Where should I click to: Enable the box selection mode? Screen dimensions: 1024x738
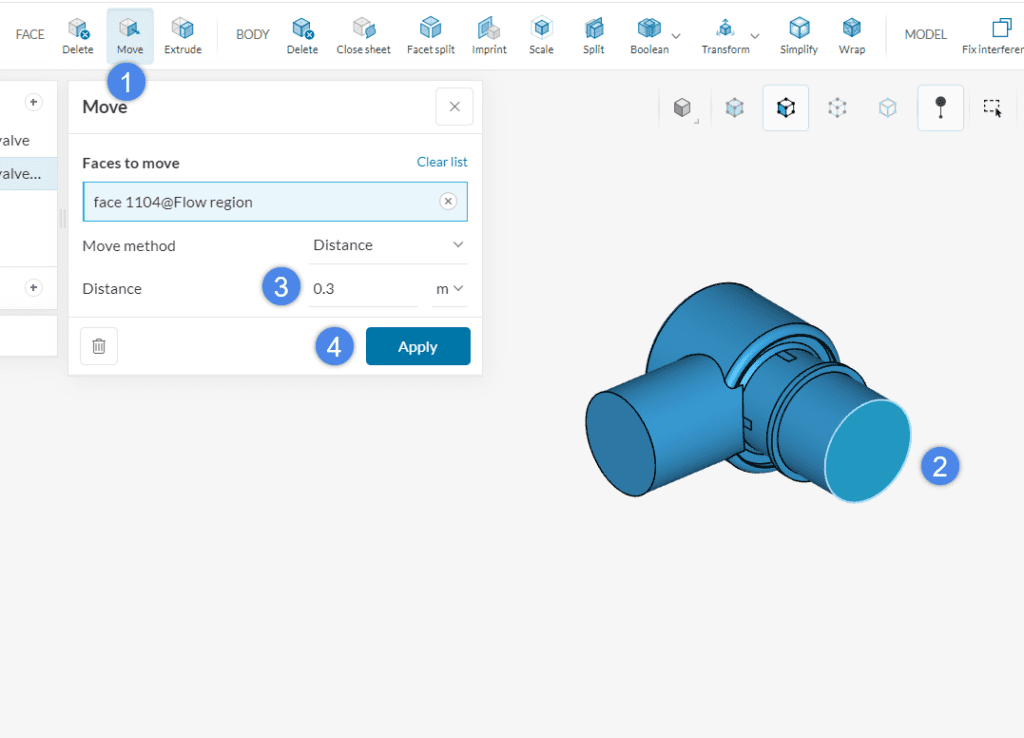993,108
